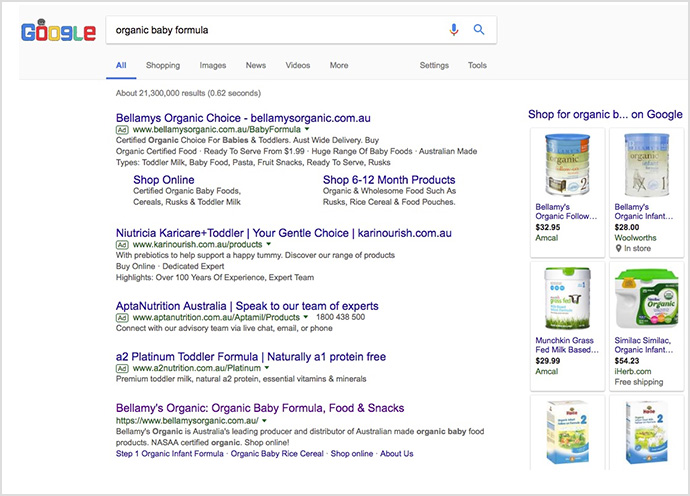The height and width of the screenshot is (496, 690).
Task: Click the Ad badge on Bellamys ad
Action: 122,129
